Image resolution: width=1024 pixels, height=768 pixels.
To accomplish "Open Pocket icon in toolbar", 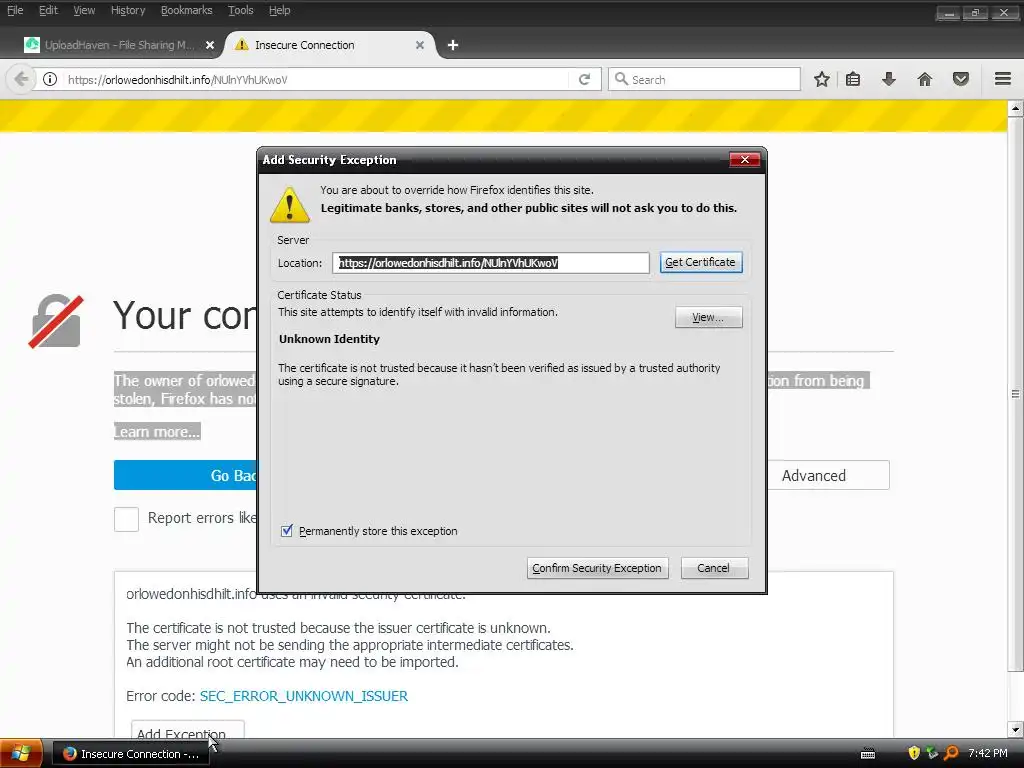I will [x=961, y=79].
